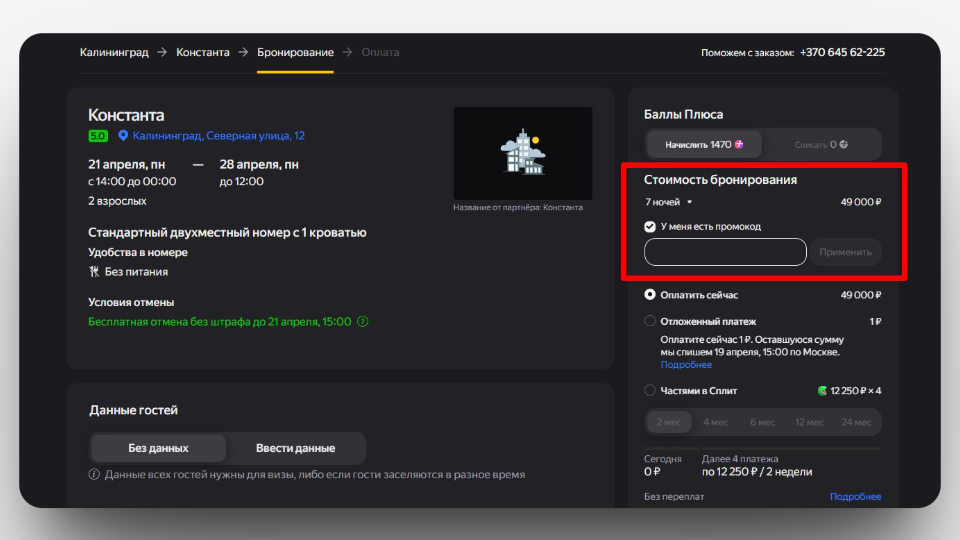Uncheck 'У меня есть промокод' checkbox
The width and height of the screenshot is (960, 540).
pos(650,227)
